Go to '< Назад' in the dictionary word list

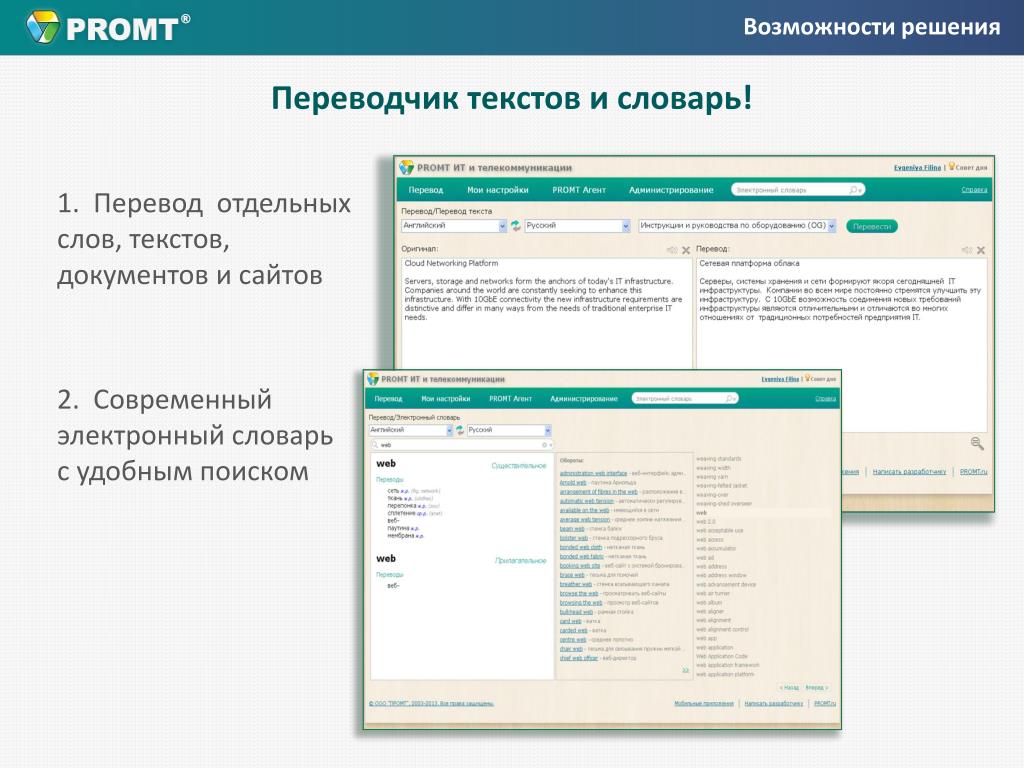(x=789, y=688)
